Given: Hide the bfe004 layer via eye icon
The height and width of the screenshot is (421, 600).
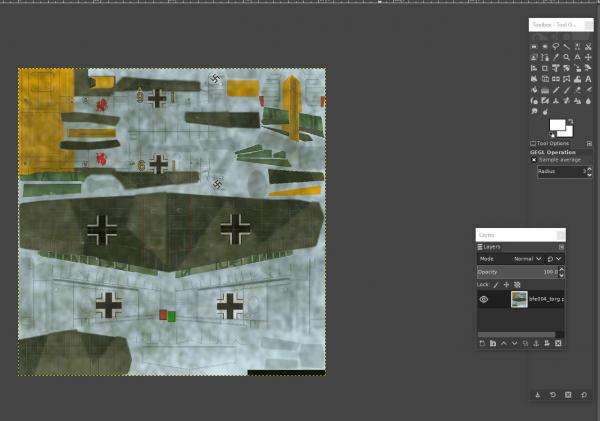Looking at the screenshot, I should [484, 299].
